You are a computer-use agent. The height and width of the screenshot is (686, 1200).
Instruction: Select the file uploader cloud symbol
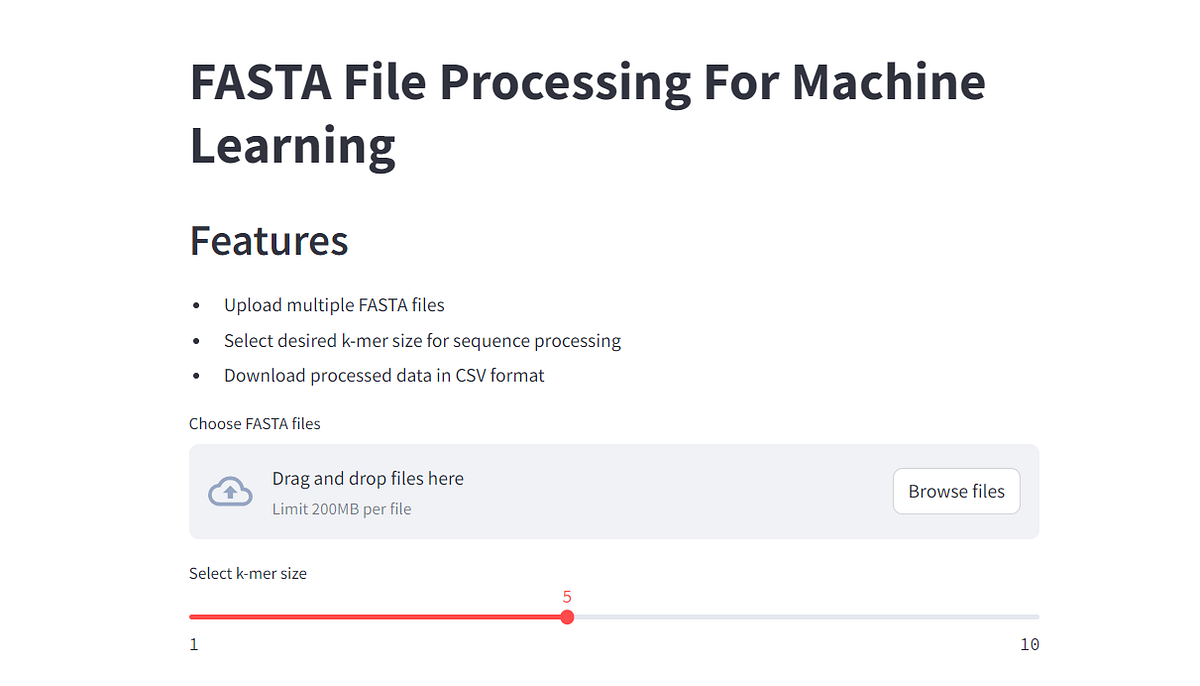230,490
